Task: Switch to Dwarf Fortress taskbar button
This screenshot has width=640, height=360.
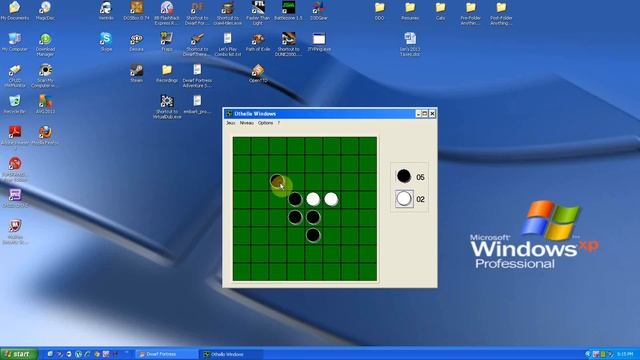Action: click(167, 354)
